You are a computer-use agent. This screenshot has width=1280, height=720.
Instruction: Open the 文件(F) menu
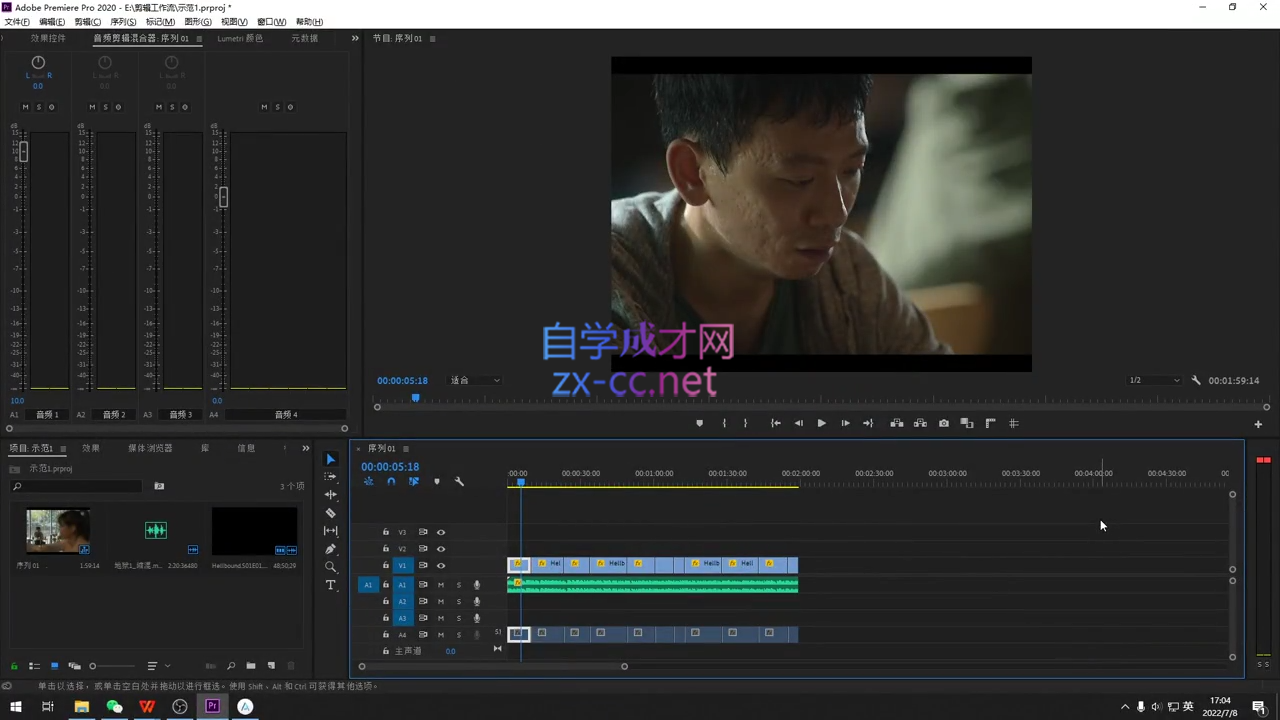[17, 22]
